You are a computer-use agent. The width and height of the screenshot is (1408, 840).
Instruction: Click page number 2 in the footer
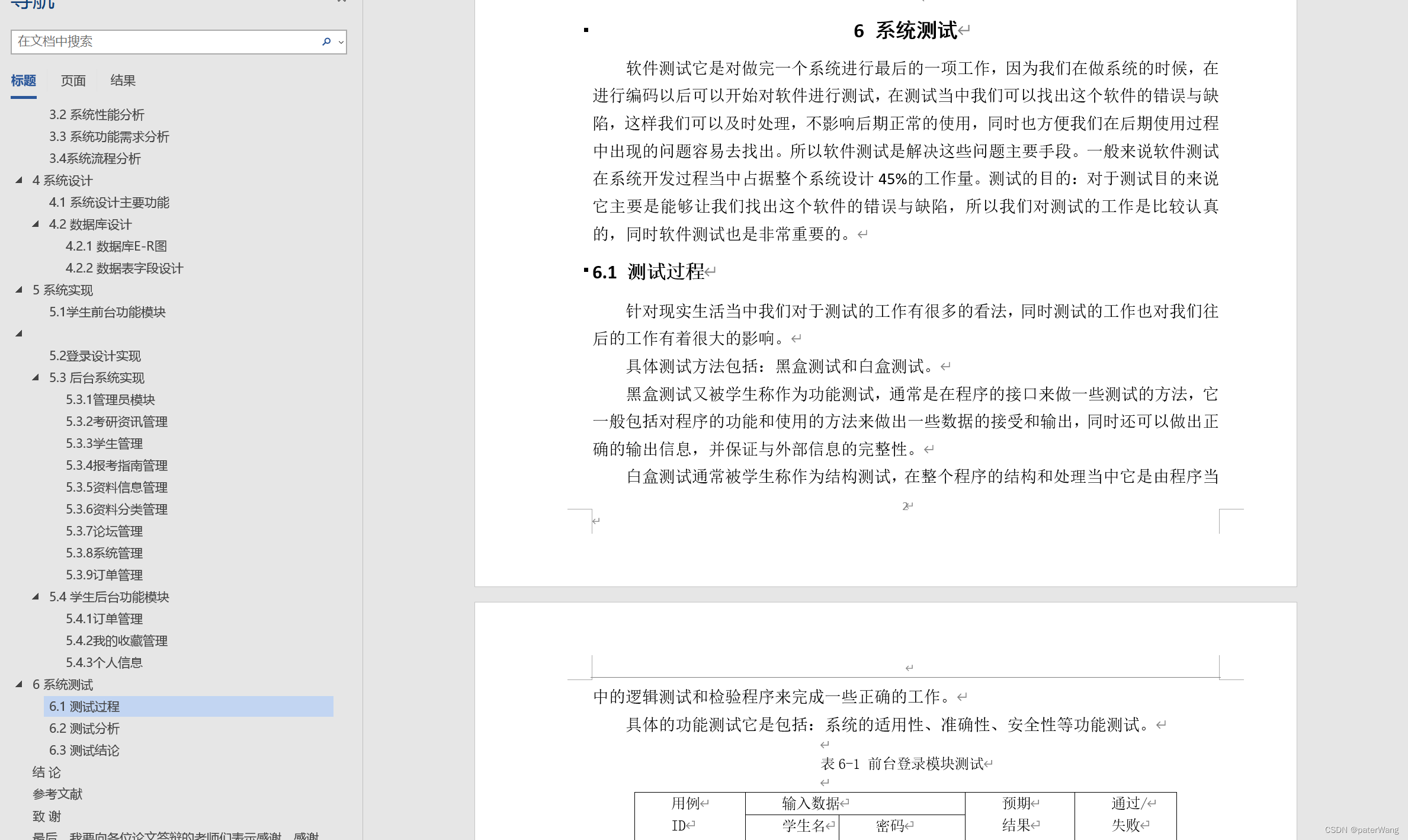(x=905, y=506)
